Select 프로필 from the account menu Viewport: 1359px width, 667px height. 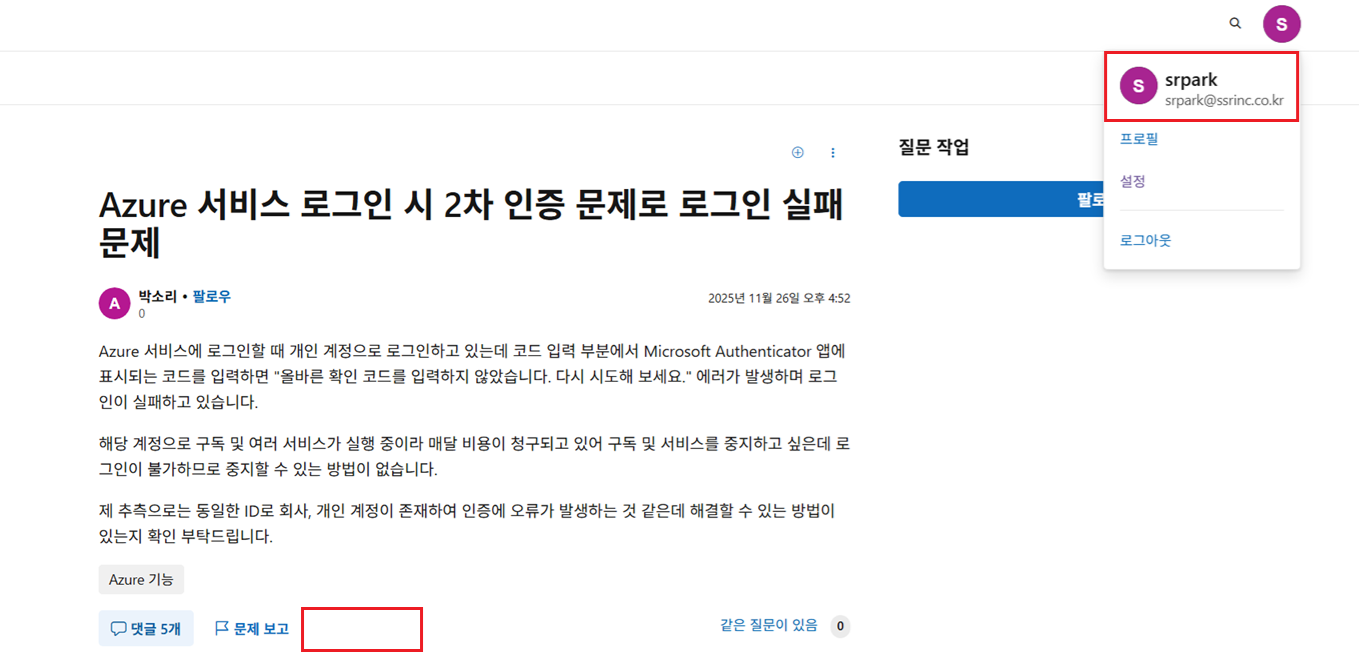pyautogui.click(x=1139, y=139)
